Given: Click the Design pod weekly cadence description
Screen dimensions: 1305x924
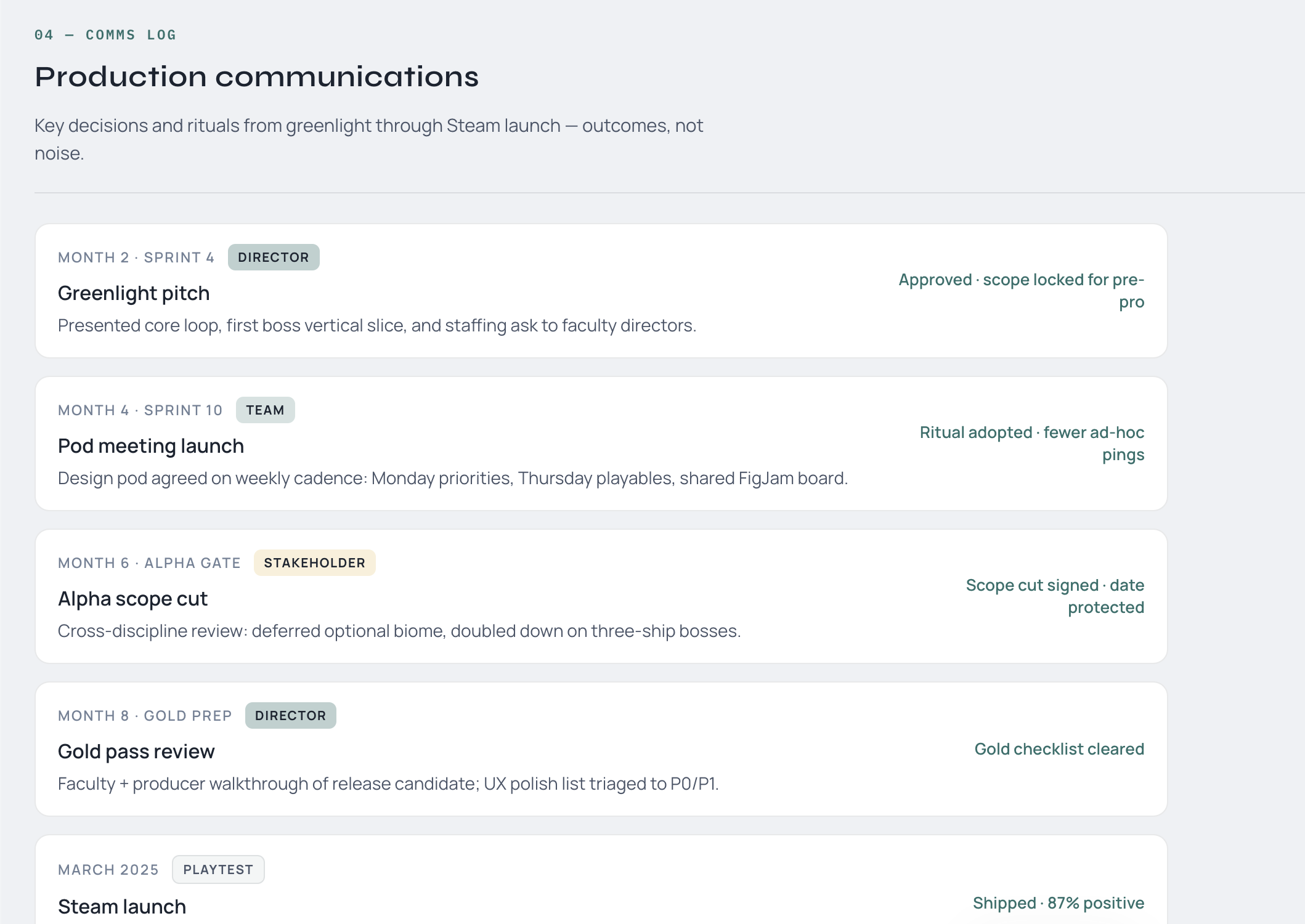Looking at the screenshot, I should click(x=453, y=478).
